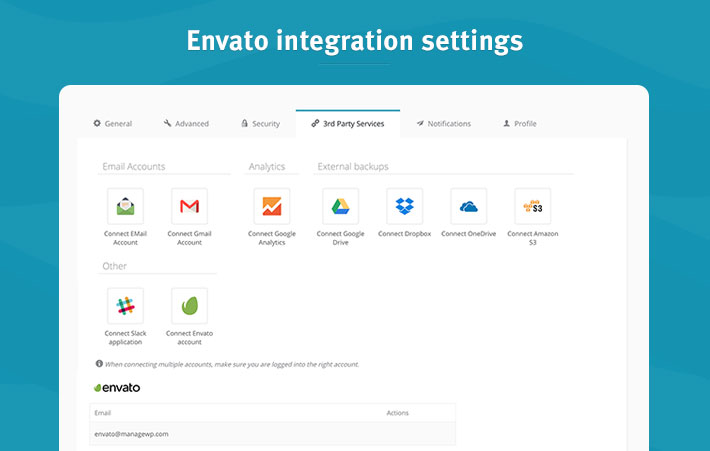Switch to the Profile tab

520,124
